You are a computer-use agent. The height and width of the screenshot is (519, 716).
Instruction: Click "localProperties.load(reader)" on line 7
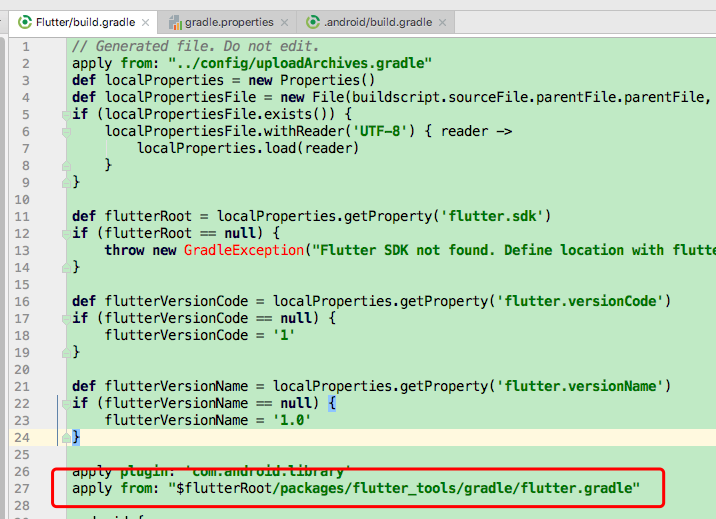(x=248, y=148)
